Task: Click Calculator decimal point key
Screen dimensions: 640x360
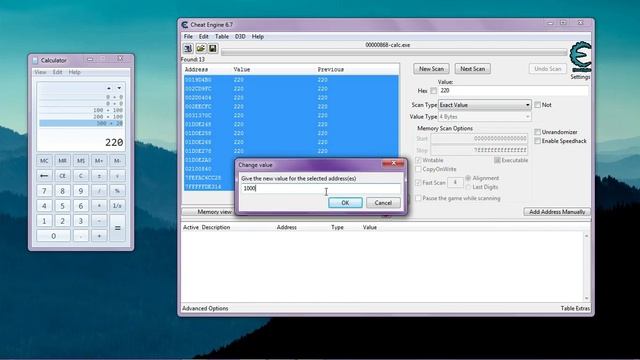Action: coord(81,236)
